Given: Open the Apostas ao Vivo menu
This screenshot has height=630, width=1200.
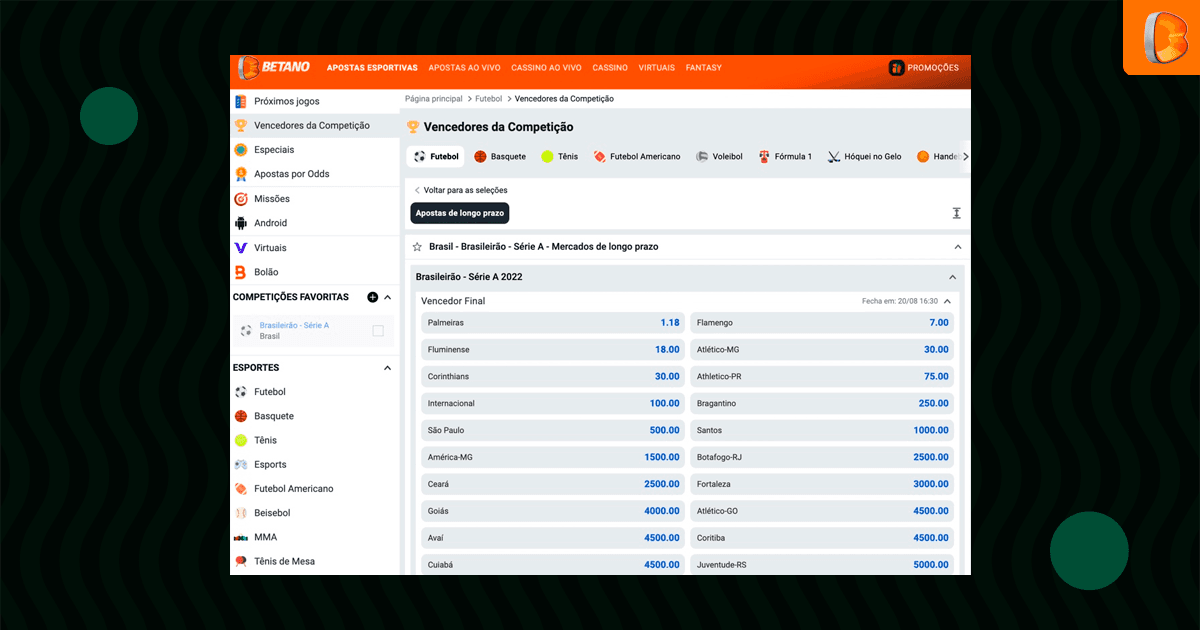Looking at the screenshot, I should (464, 68).
